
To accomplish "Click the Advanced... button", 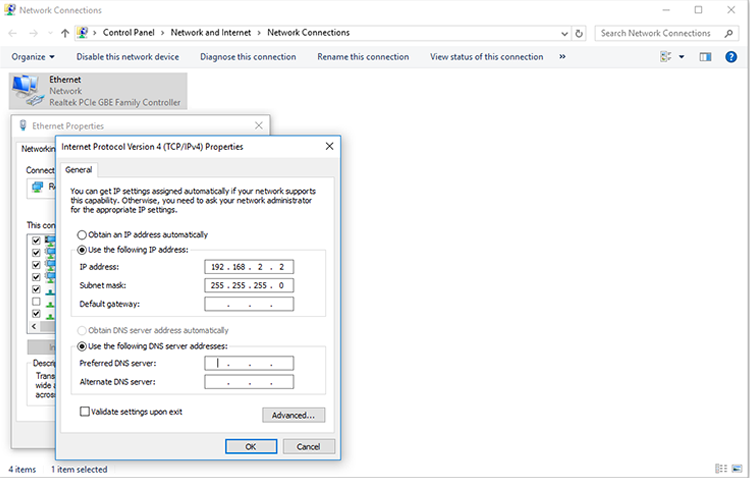I will click(293, 414).
